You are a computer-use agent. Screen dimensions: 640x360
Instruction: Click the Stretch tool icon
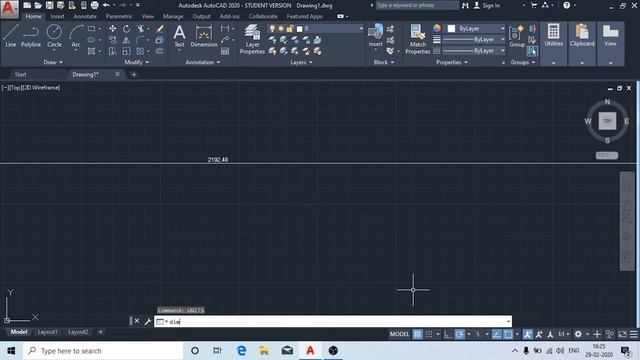(x=112, y=51)
